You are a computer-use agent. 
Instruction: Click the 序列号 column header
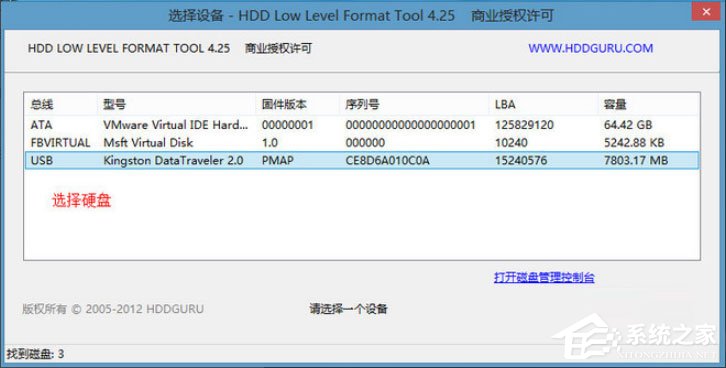click(x=362, y=105)
